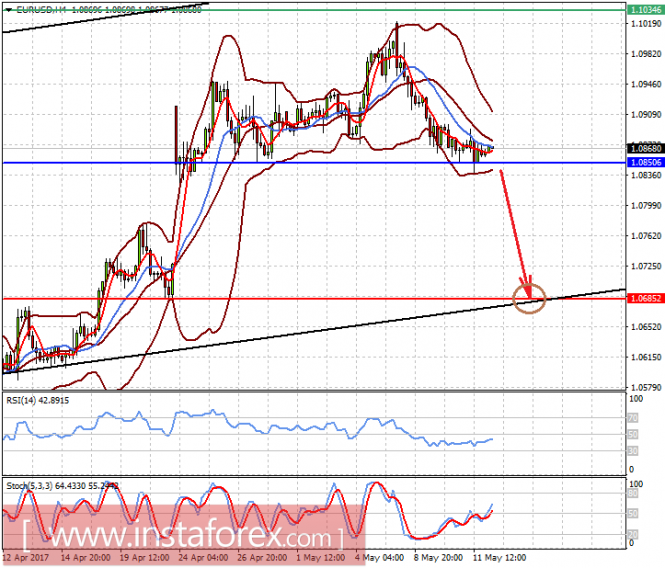The height and width of the screenshot is (568, 665).
Task: Click the 24 Apr 04:00 time marker
Action: 203,558
